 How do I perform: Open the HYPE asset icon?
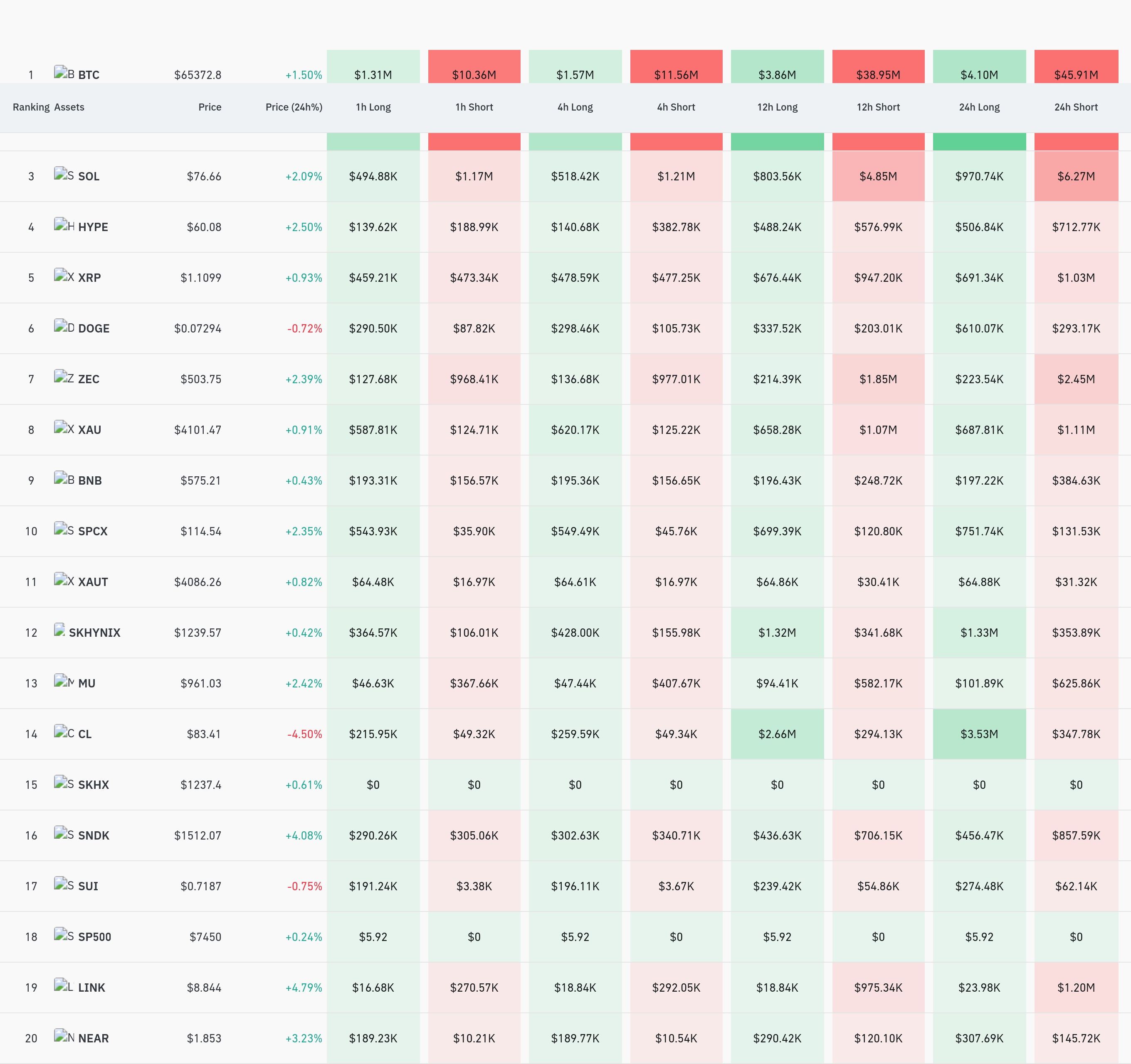(x=64, y=224)
